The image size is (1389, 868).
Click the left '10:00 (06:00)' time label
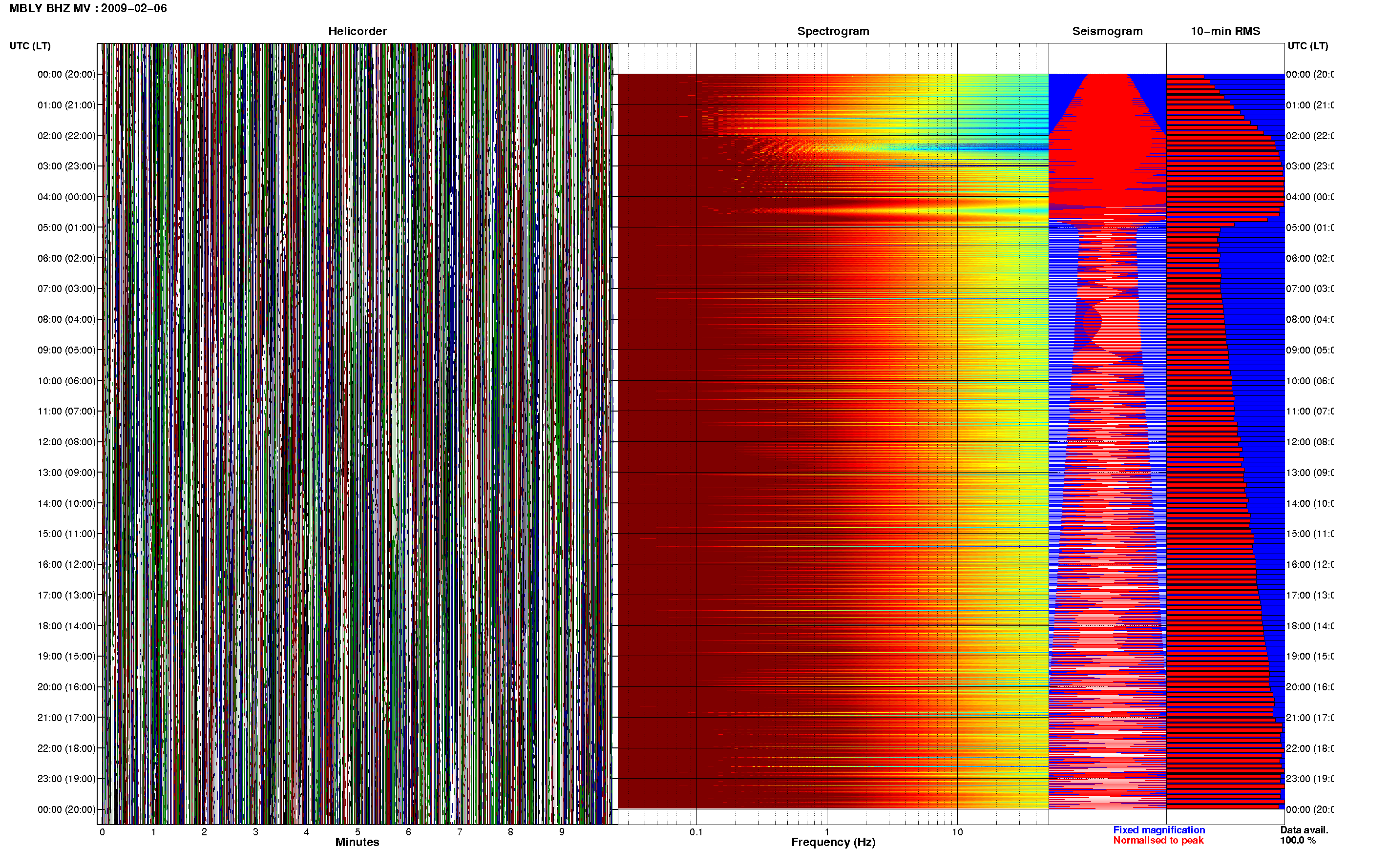(x=66, y=381)
